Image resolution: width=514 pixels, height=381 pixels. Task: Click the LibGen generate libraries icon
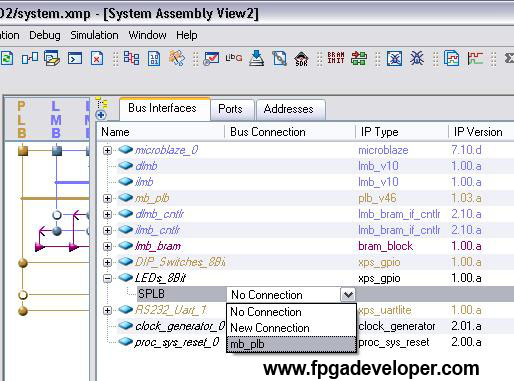click(234, 58)
